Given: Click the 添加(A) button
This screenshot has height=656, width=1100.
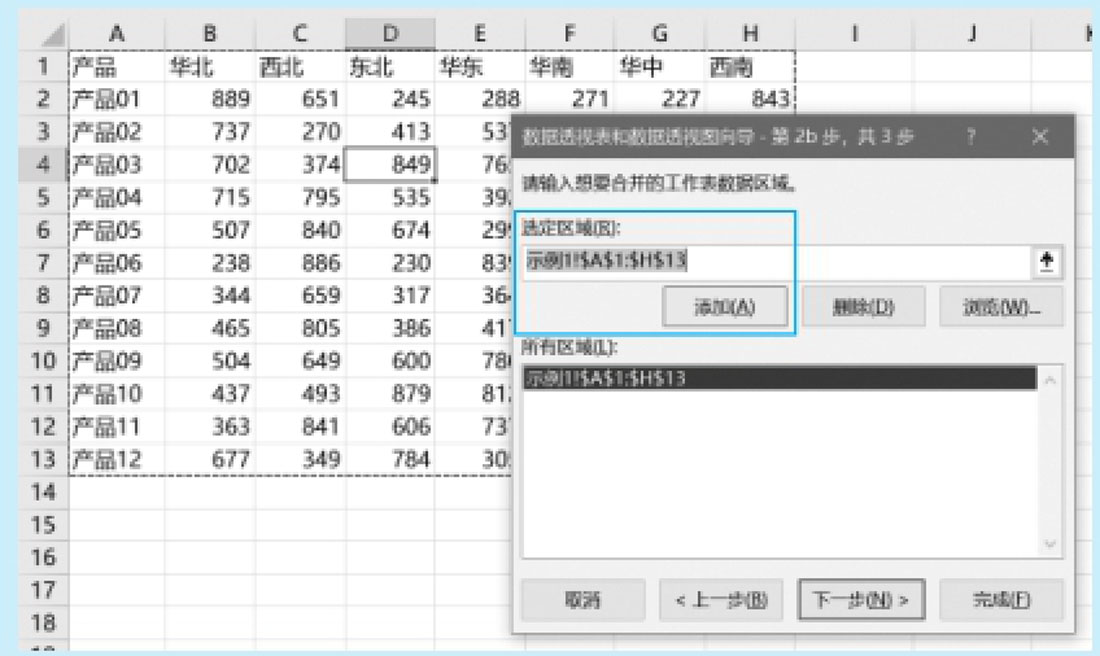Looking at the screenshot, I should (x=724, y=307).
